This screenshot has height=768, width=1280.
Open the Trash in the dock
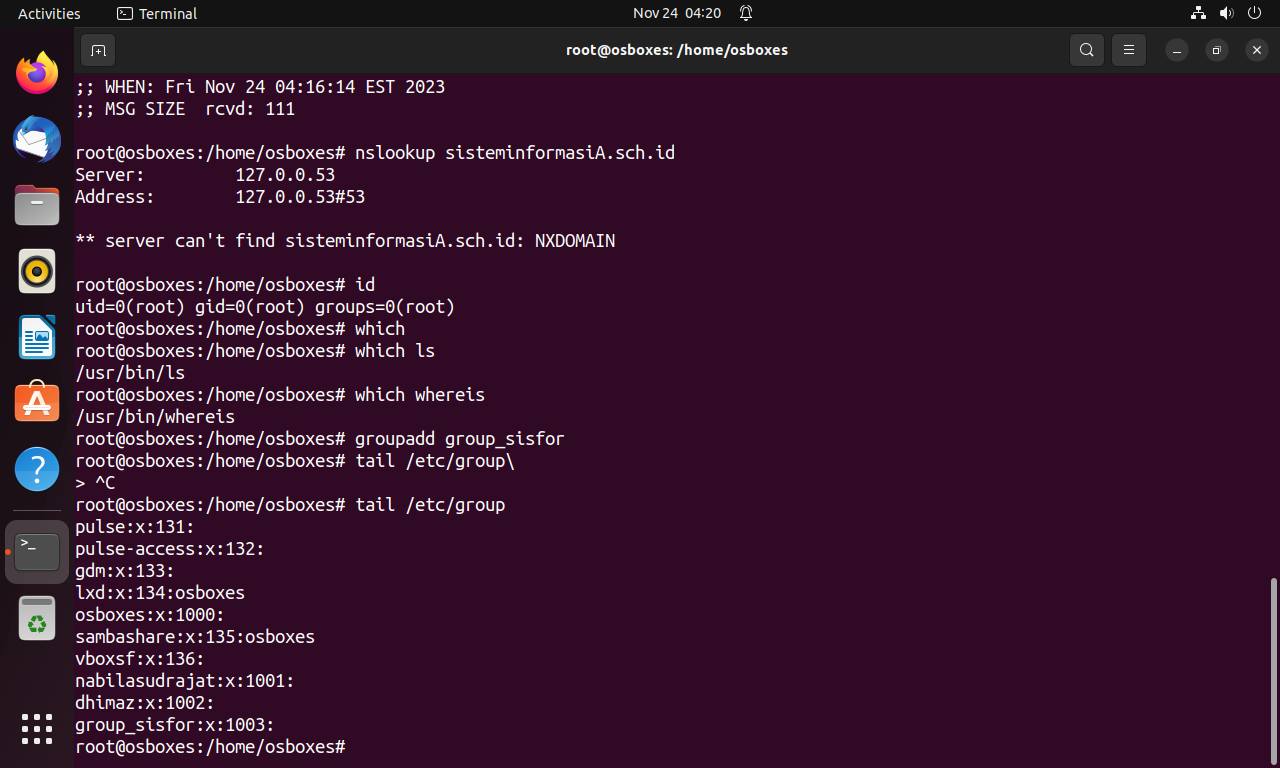37,618
